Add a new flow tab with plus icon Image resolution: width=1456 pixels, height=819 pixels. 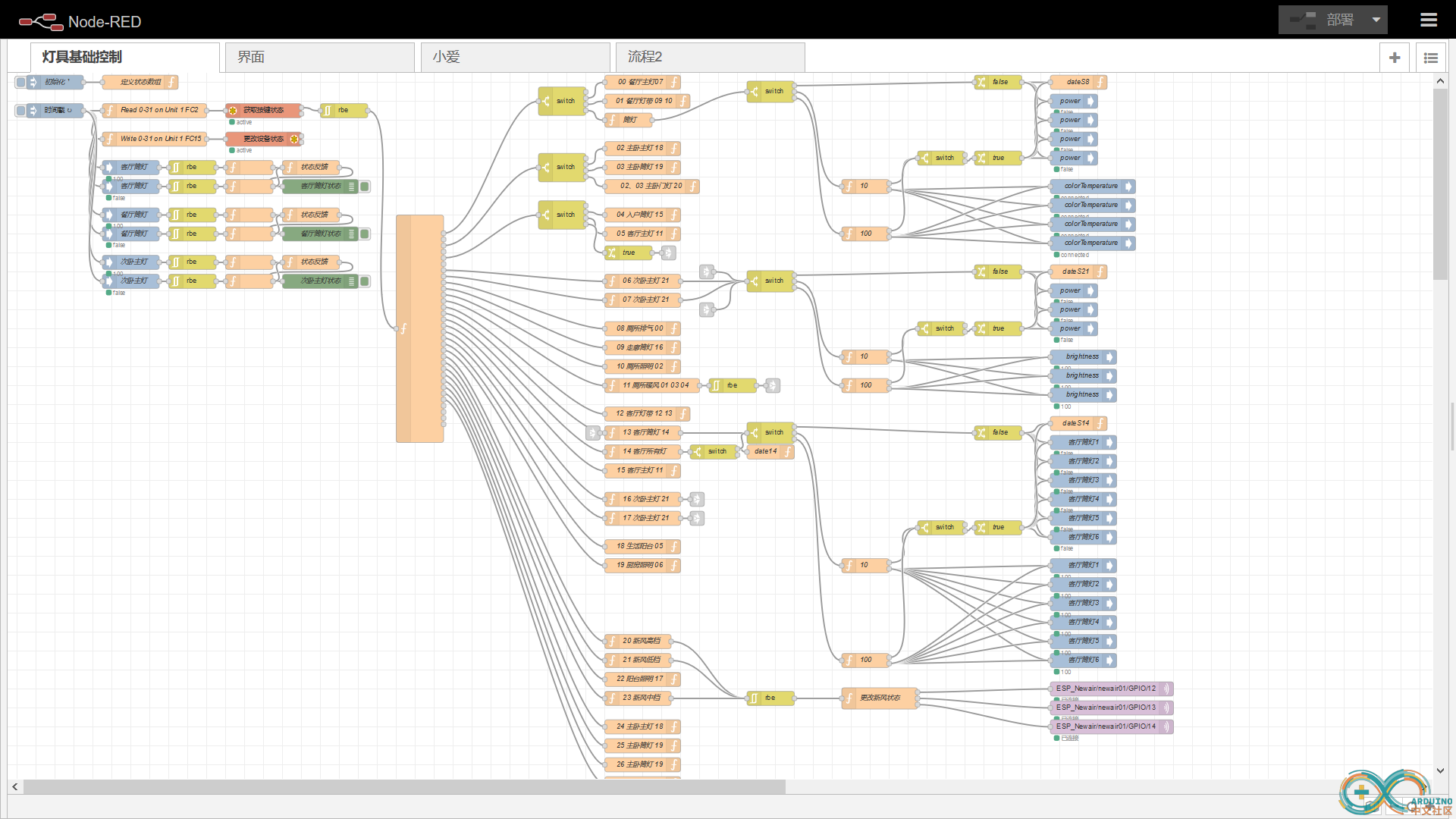[x=1395, y=58]
